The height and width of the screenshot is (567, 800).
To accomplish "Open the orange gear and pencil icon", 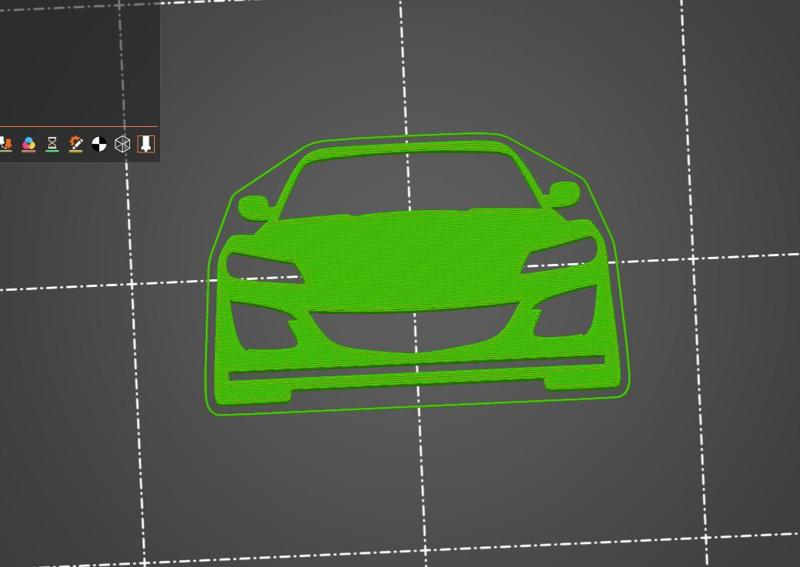I will pos(76,144).
